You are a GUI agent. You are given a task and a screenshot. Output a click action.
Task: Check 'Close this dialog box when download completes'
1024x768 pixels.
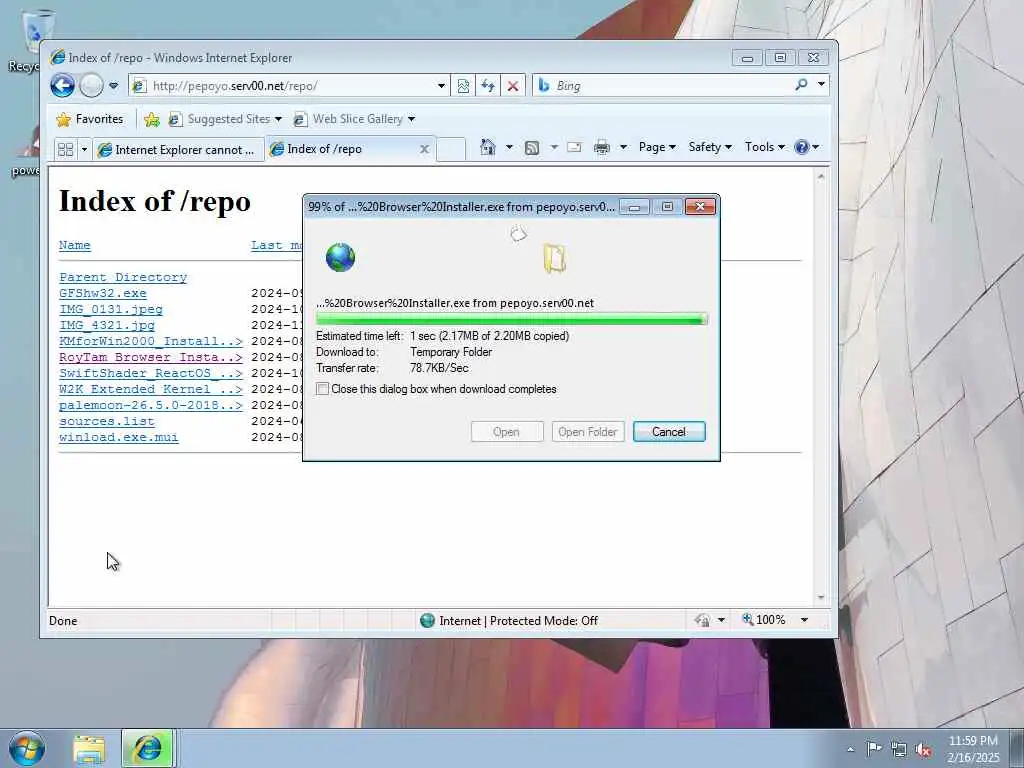pyautogui.click(x=322, y=389)
